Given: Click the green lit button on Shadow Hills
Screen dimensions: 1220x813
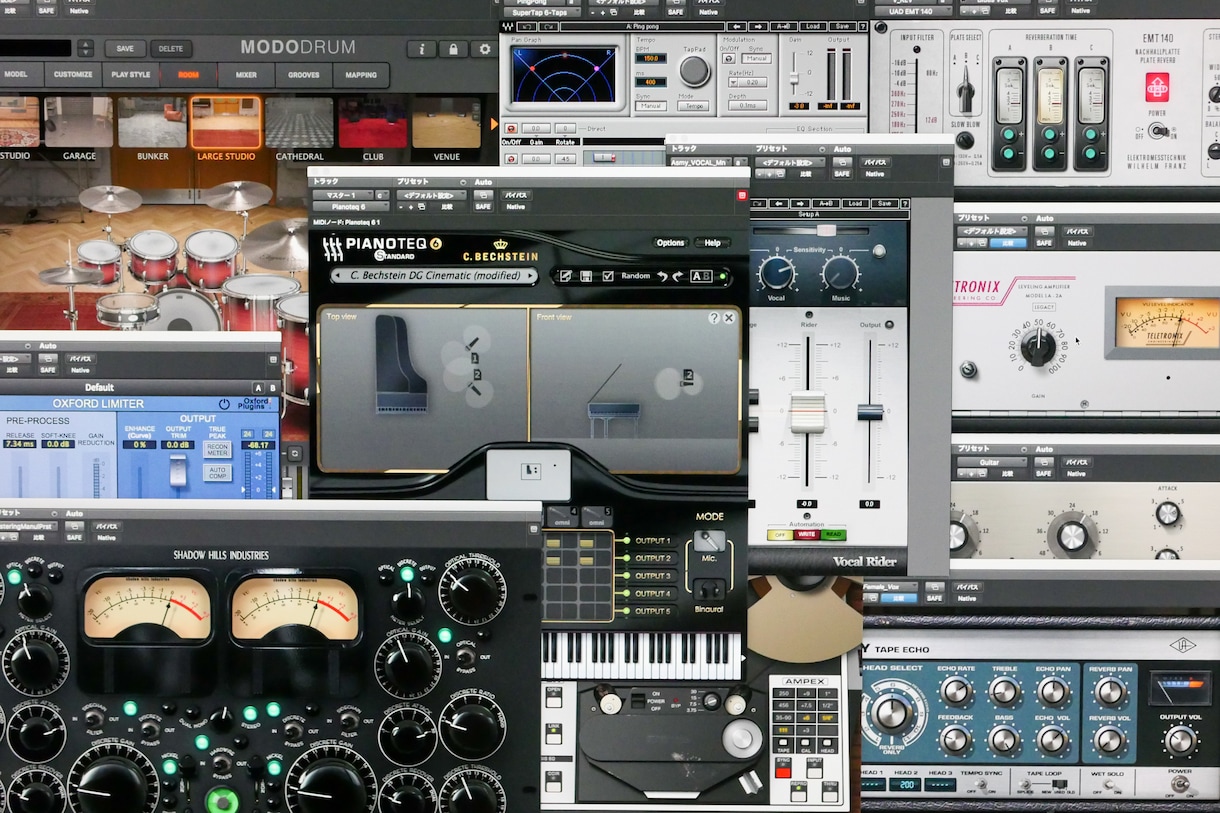Looking at the screenshot, I should pyautogui.click(x=222, y=800).
